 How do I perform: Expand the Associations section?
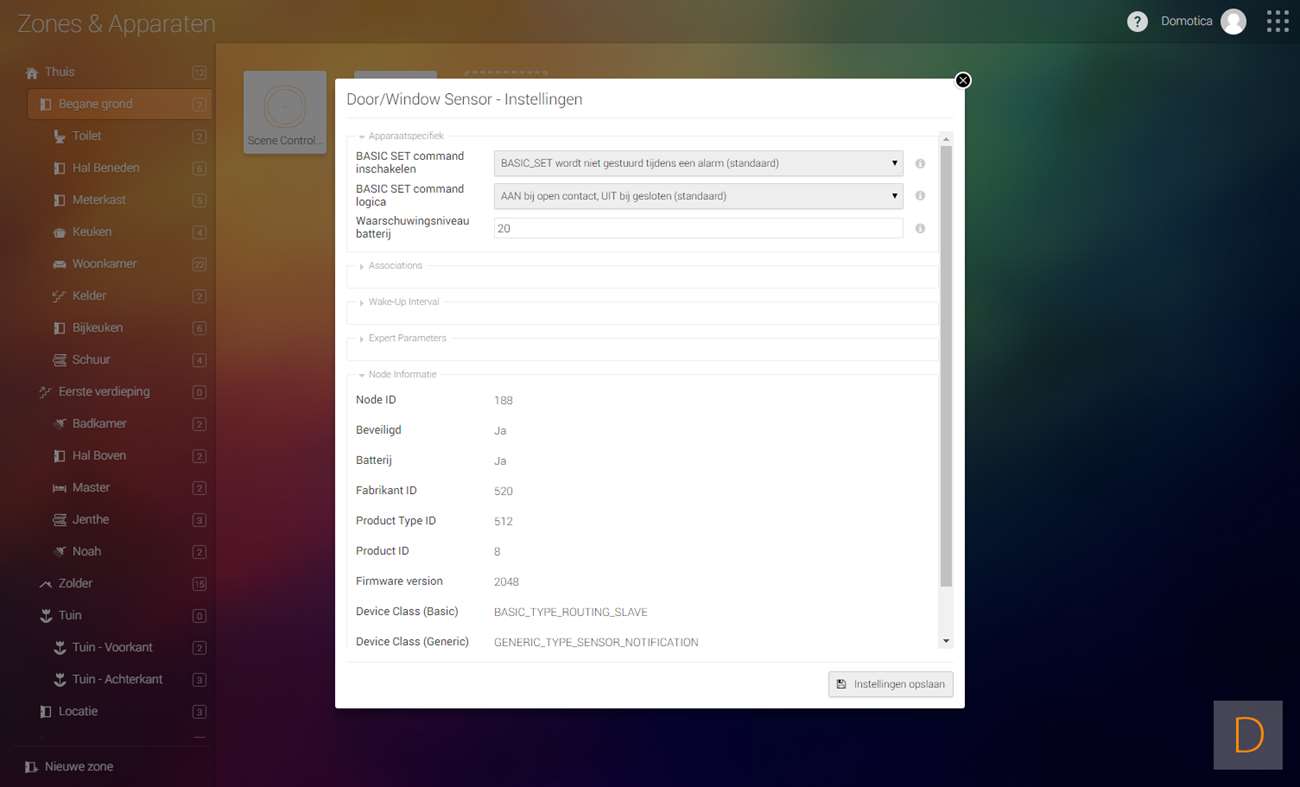tap(395, 266)
